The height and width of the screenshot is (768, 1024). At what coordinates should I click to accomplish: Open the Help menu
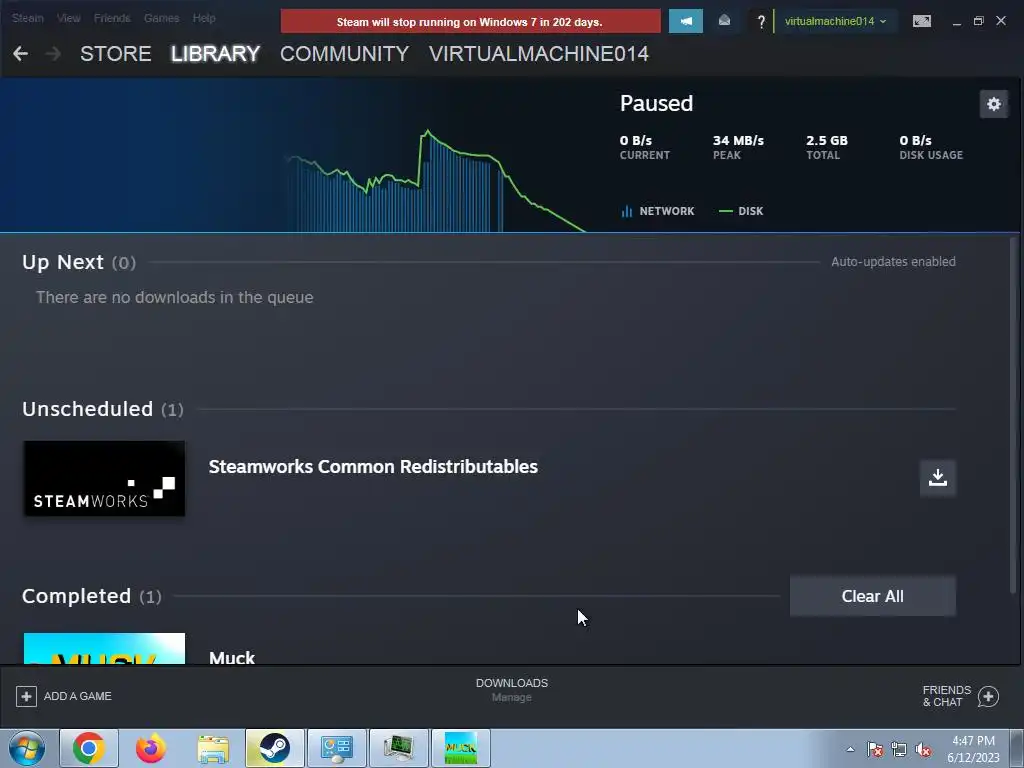pyautogui.click(x=204, y=18)
